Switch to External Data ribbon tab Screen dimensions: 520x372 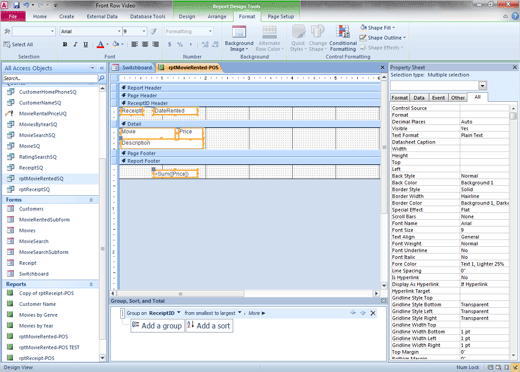(102, 16)
